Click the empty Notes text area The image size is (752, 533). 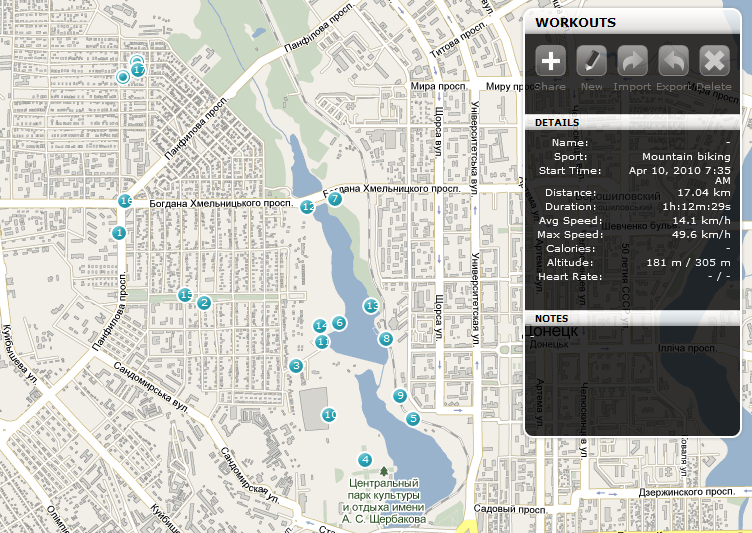tap(637, 380)
